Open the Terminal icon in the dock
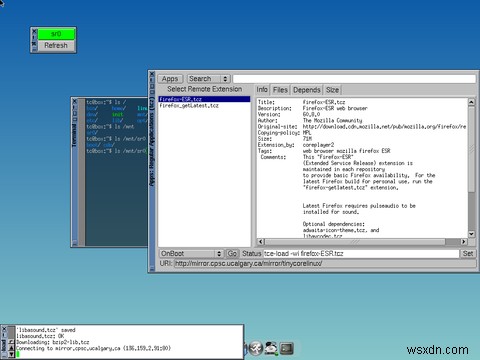 [x=286, y=349]
